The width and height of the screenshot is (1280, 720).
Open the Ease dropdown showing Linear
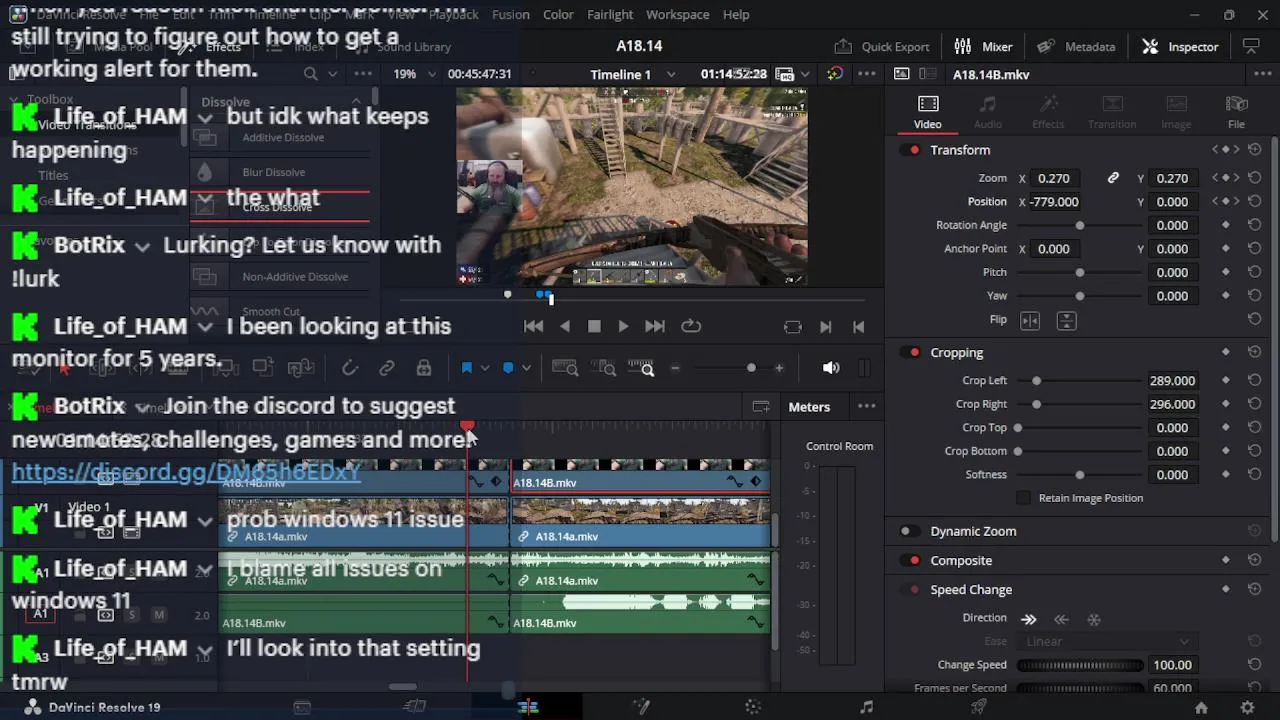(1107, 642)
